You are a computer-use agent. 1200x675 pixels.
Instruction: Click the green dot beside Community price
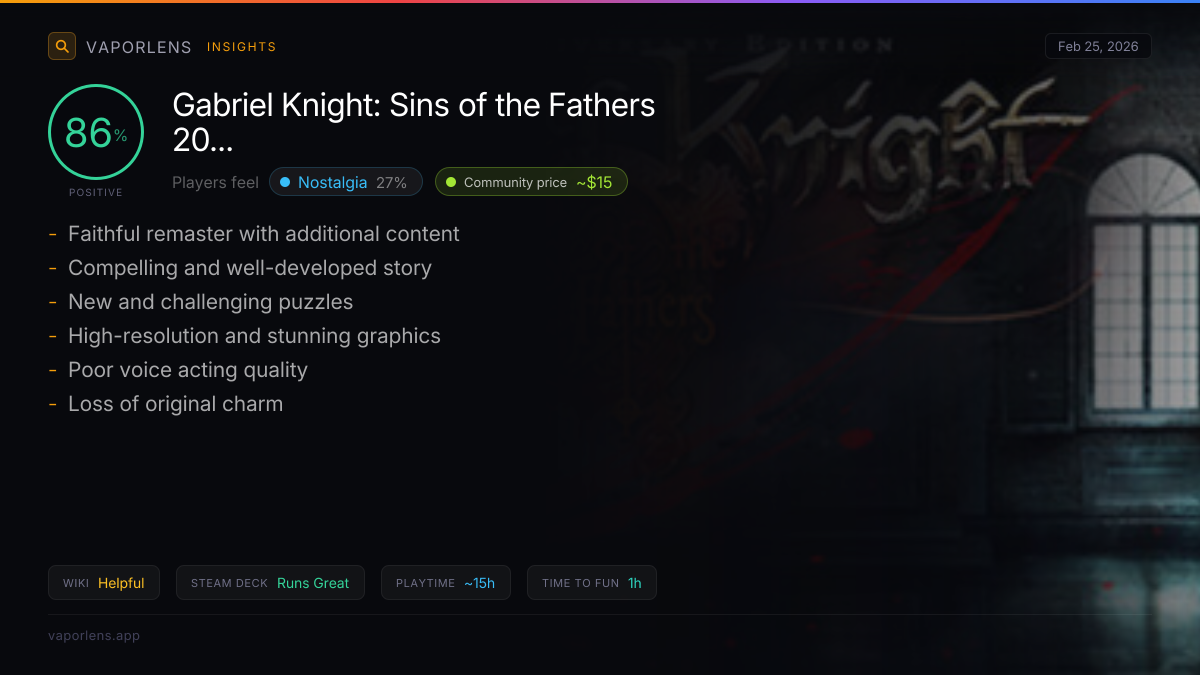point(451,182)
